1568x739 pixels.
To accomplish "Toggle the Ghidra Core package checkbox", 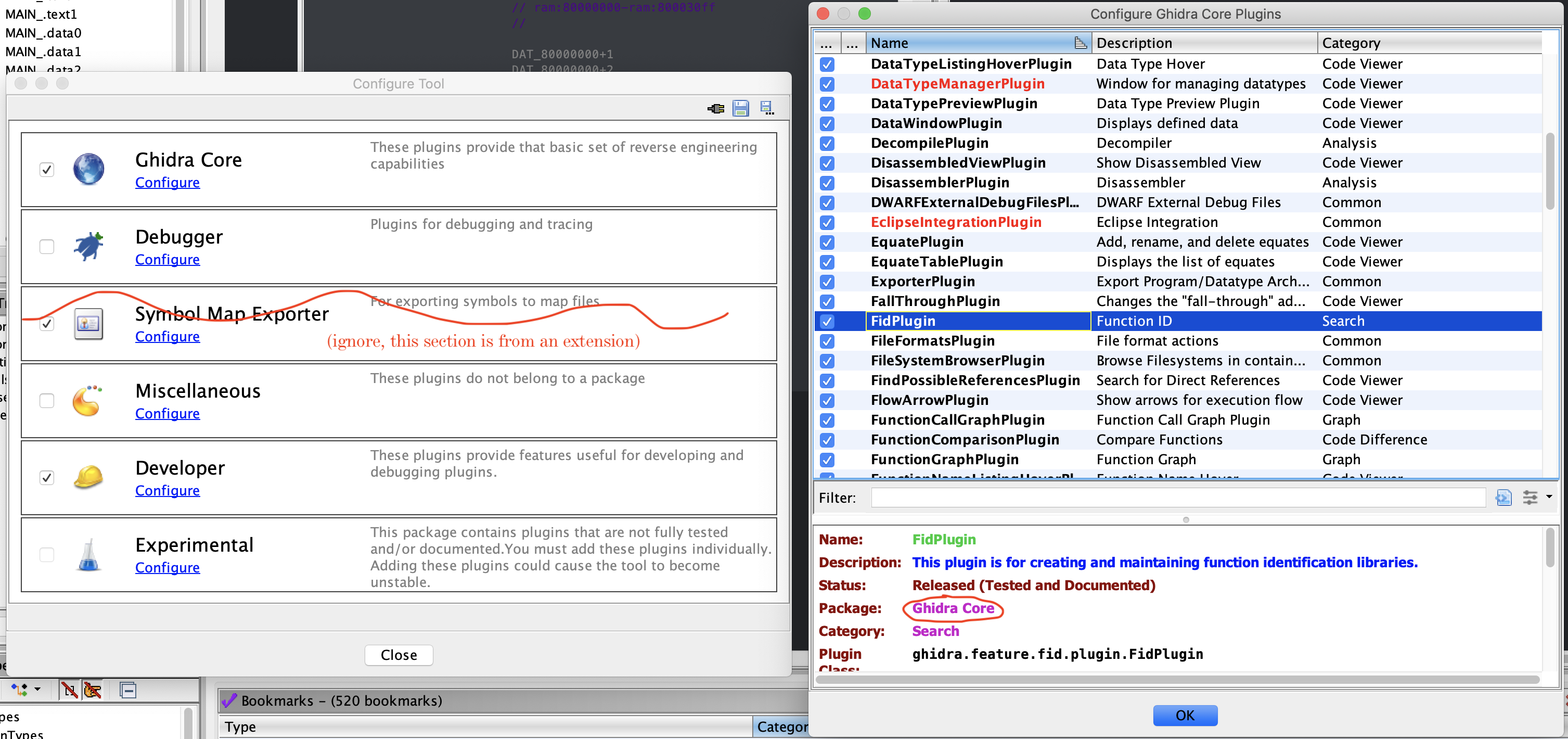I will [x=47, y=169].
